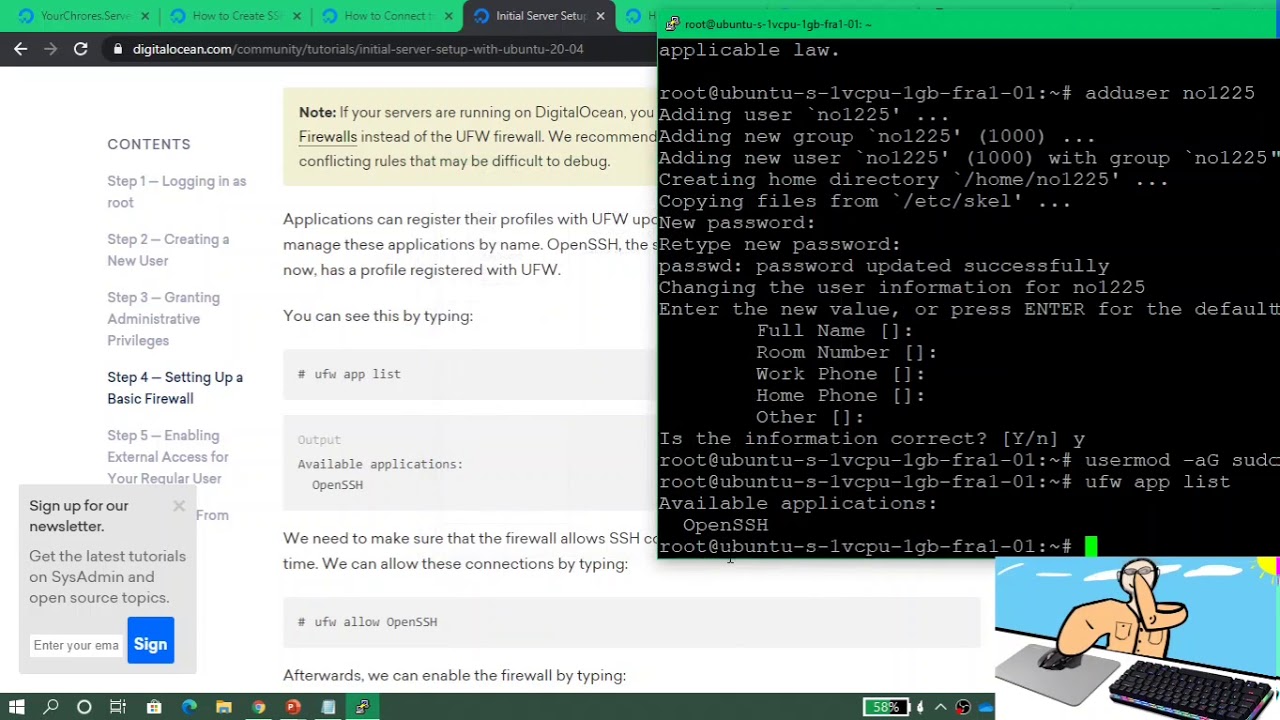Click the CONTENTS heading in sidebar
This screenshot has height=720, width=1280.
coord(149,144)
